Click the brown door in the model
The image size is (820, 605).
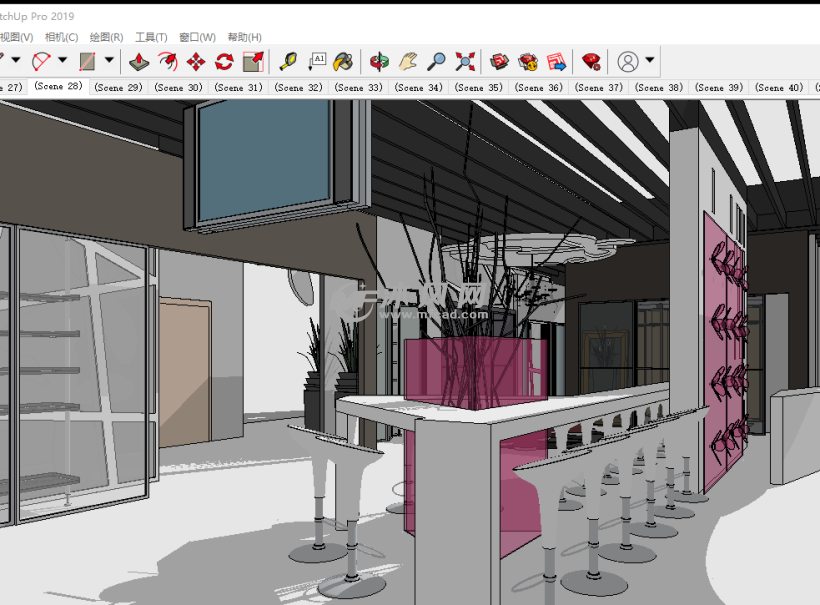pos(185,371)
